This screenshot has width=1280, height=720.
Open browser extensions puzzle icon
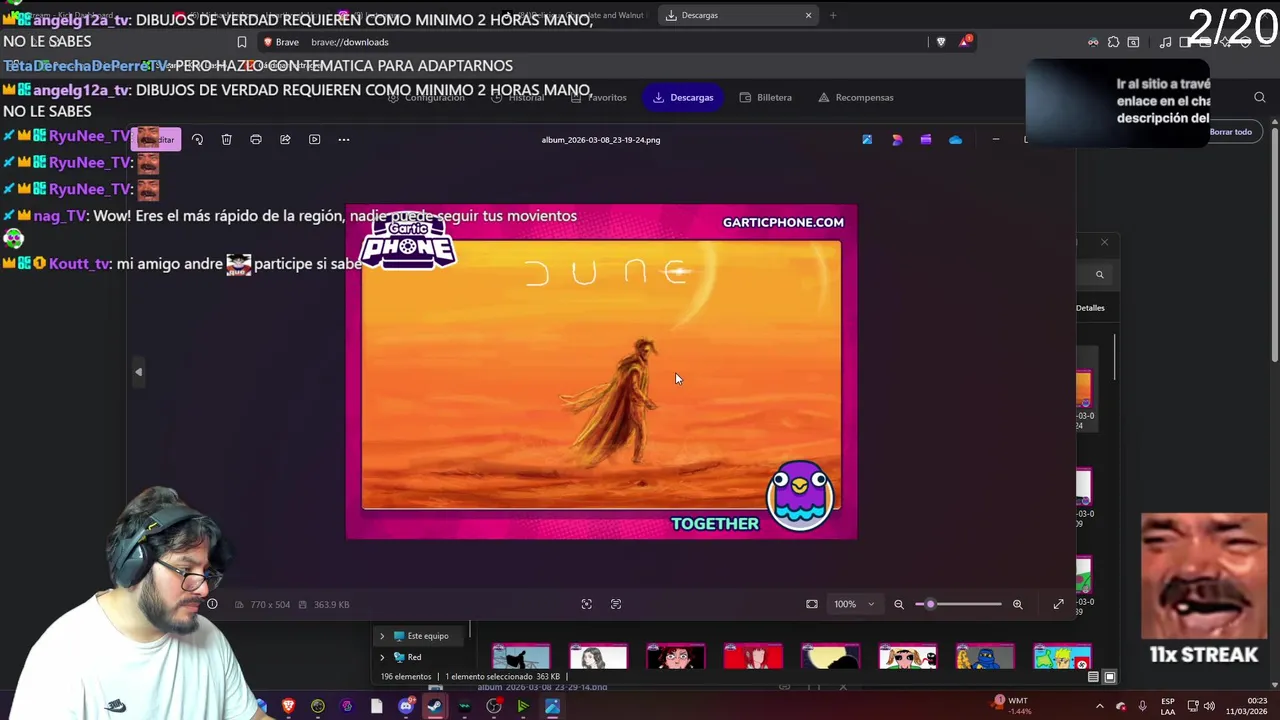pyautogui.click(x=1113, y=42)
